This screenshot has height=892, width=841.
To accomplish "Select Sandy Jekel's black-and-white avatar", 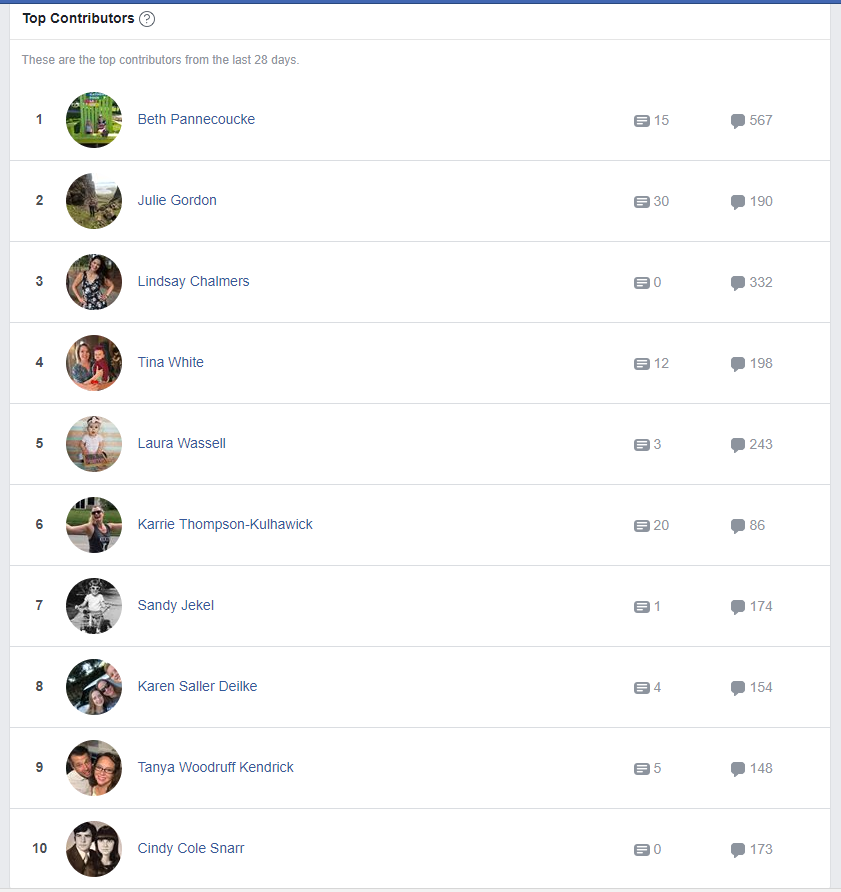I will [94, 606].
